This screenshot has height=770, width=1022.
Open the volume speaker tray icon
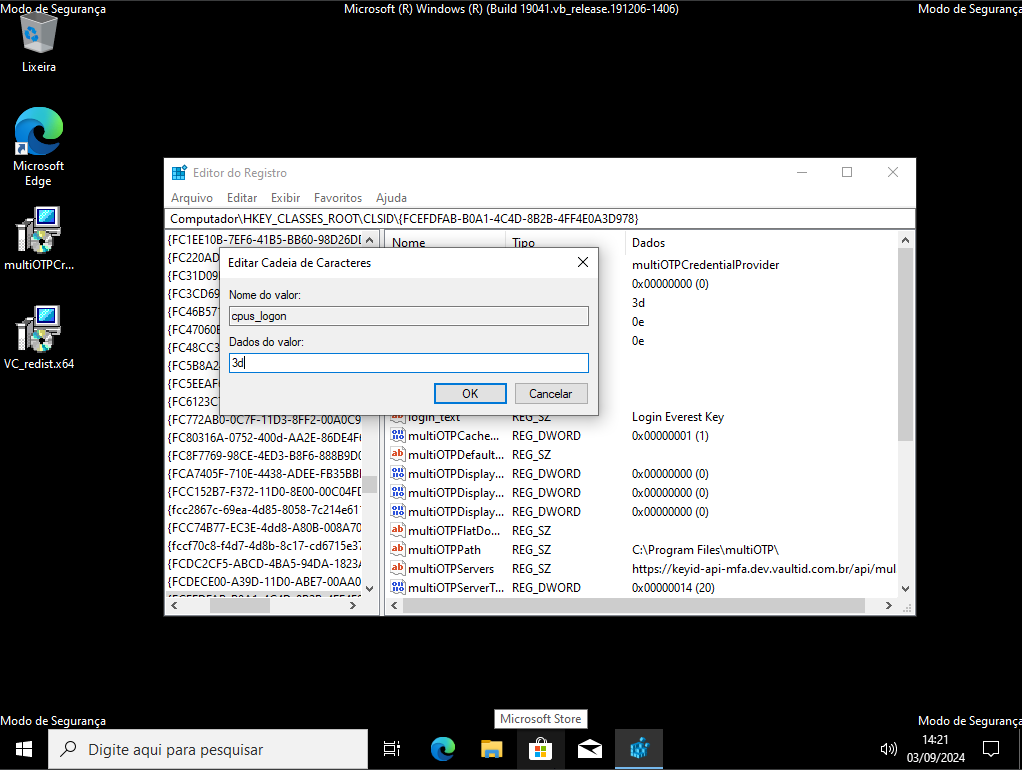(888, 749)
